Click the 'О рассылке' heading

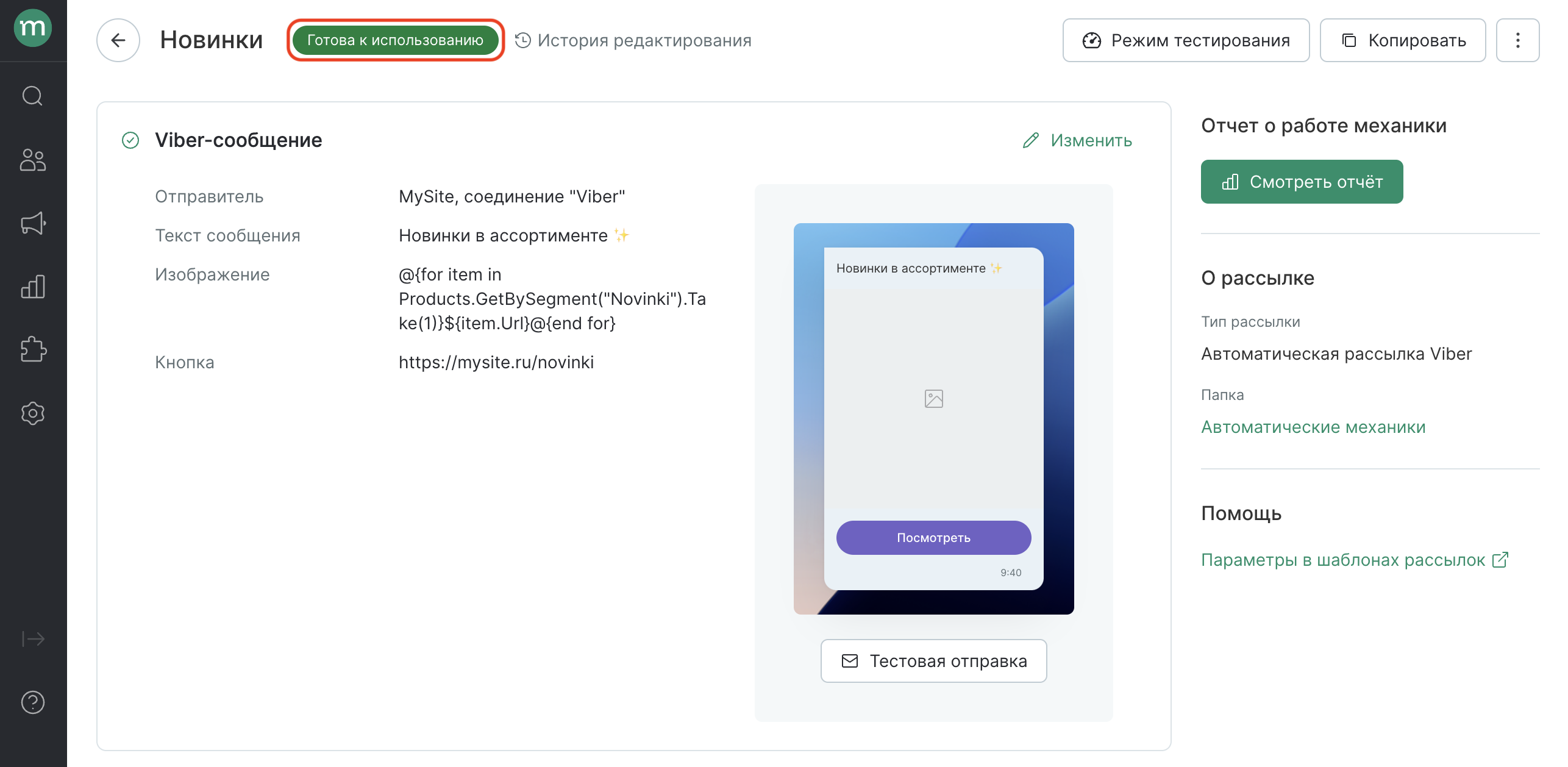[1257, 278]
